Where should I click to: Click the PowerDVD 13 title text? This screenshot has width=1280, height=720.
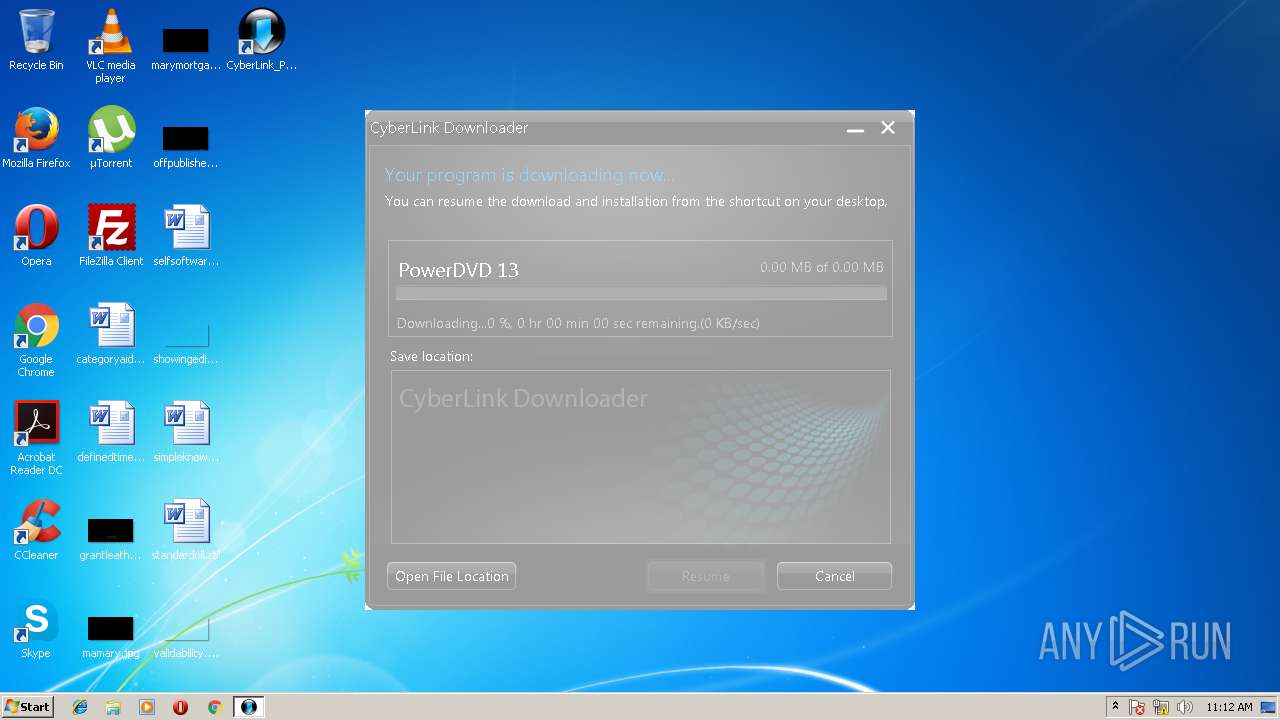[x=459, y=270]
